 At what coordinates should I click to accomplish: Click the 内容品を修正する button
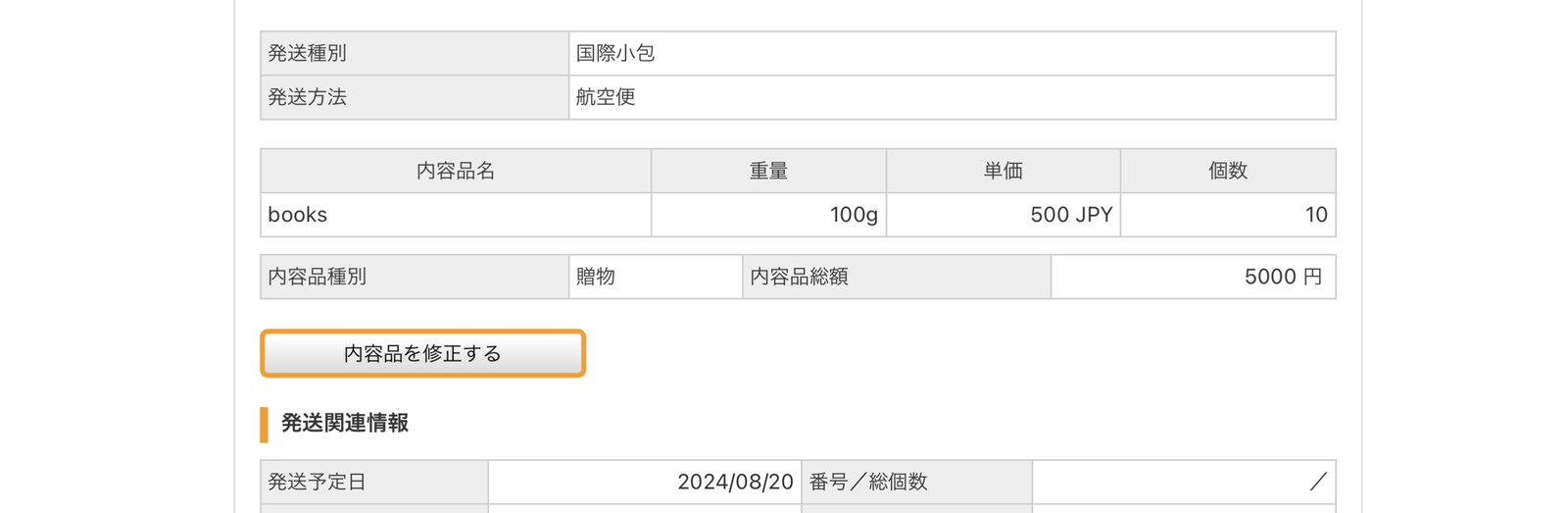[x=422, y=354]
